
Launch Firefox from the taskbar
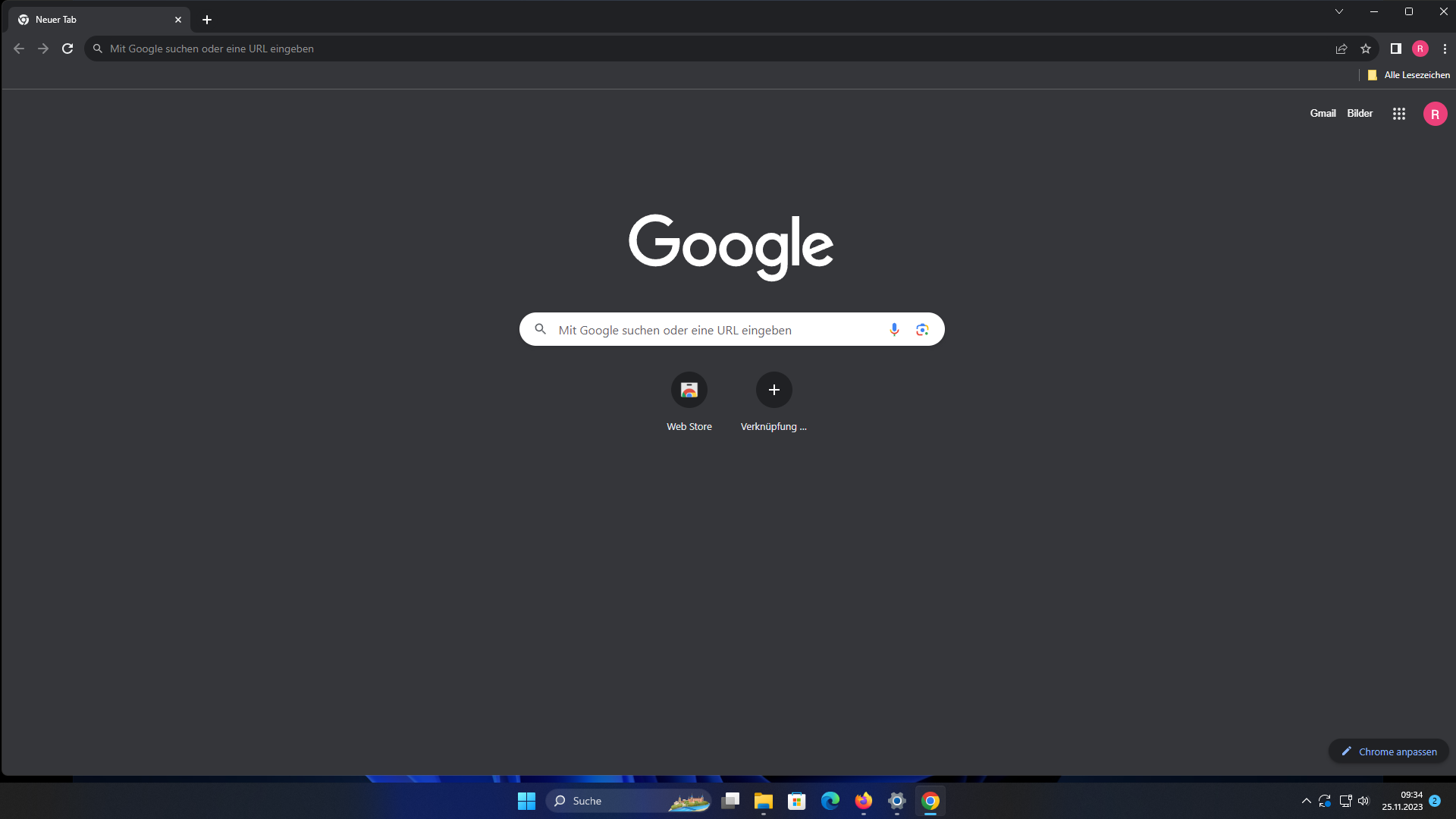tap(863, 801)
